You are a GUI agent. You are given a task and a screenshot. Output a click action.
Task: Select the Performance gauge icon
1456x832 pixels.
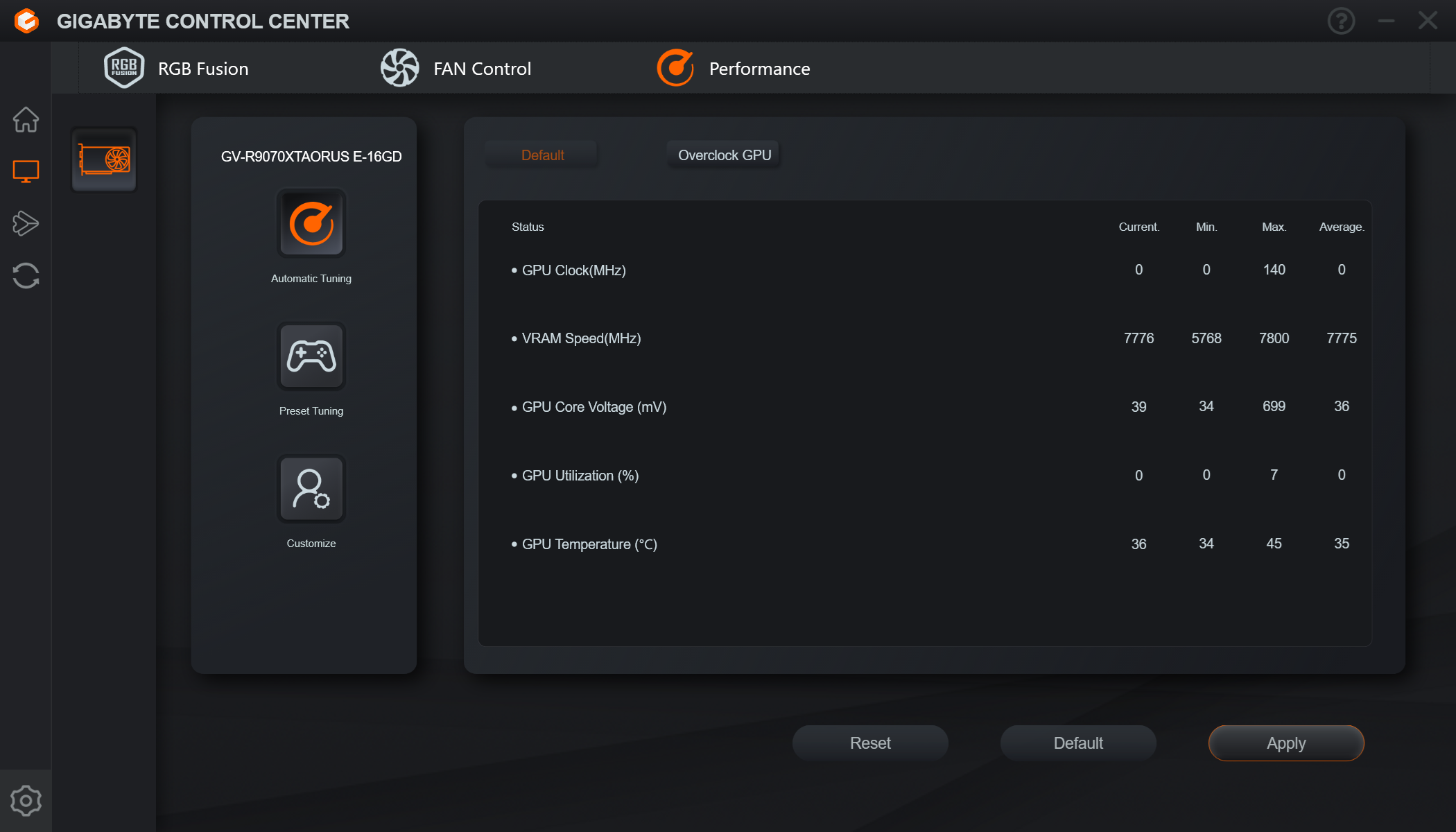point(675,68)
